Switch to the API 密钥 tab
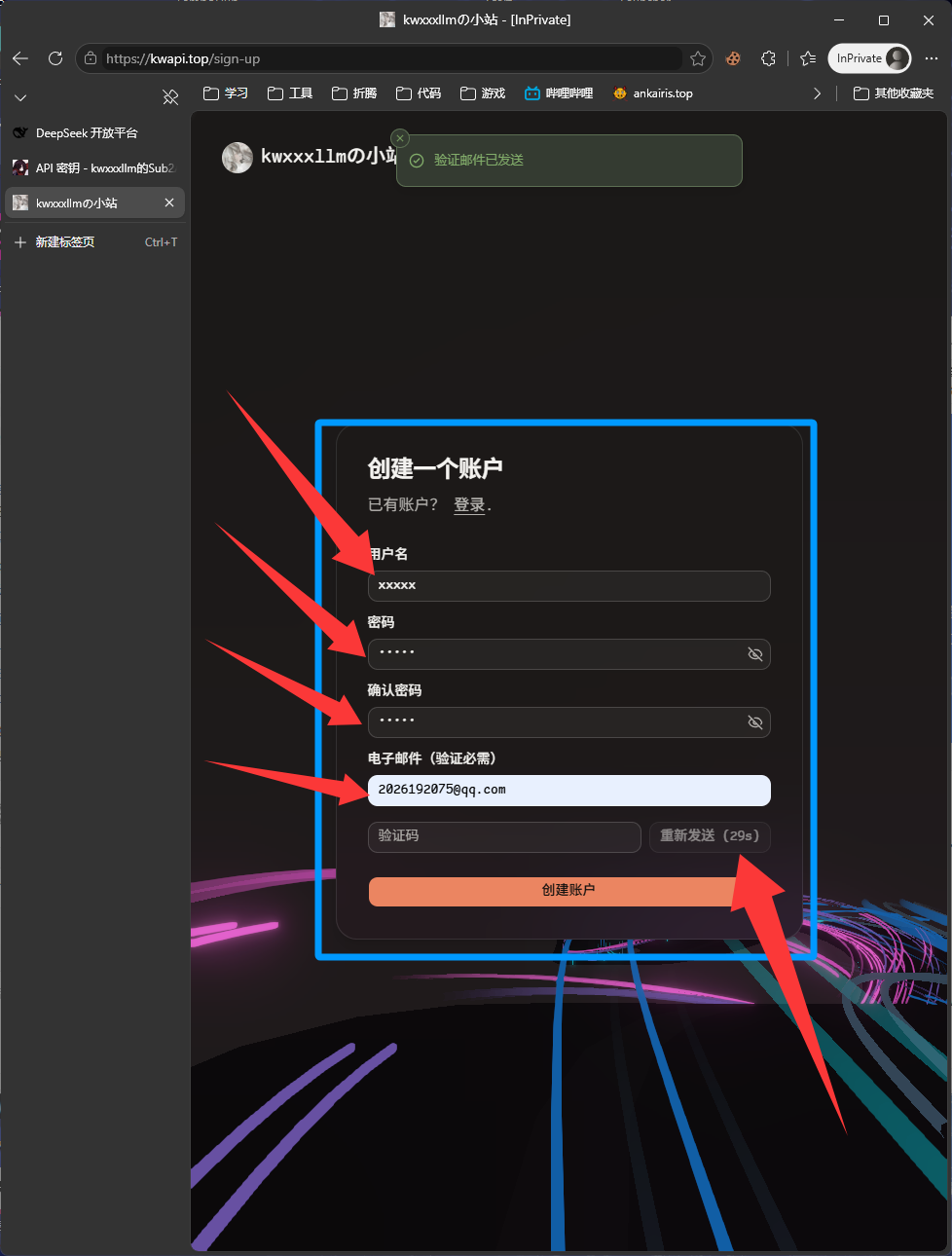 (94, 167)
